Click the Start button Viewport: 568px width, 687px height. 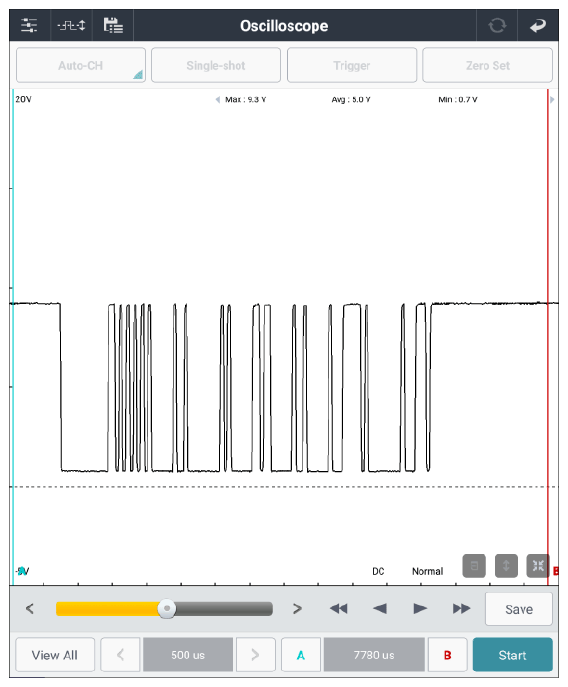point(512,655)
